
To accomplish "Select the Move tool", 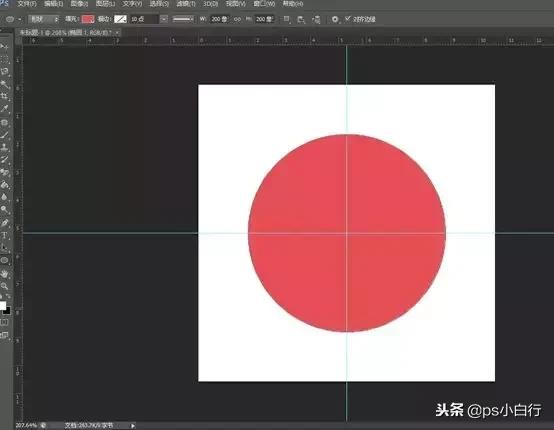I will (5, 46).
